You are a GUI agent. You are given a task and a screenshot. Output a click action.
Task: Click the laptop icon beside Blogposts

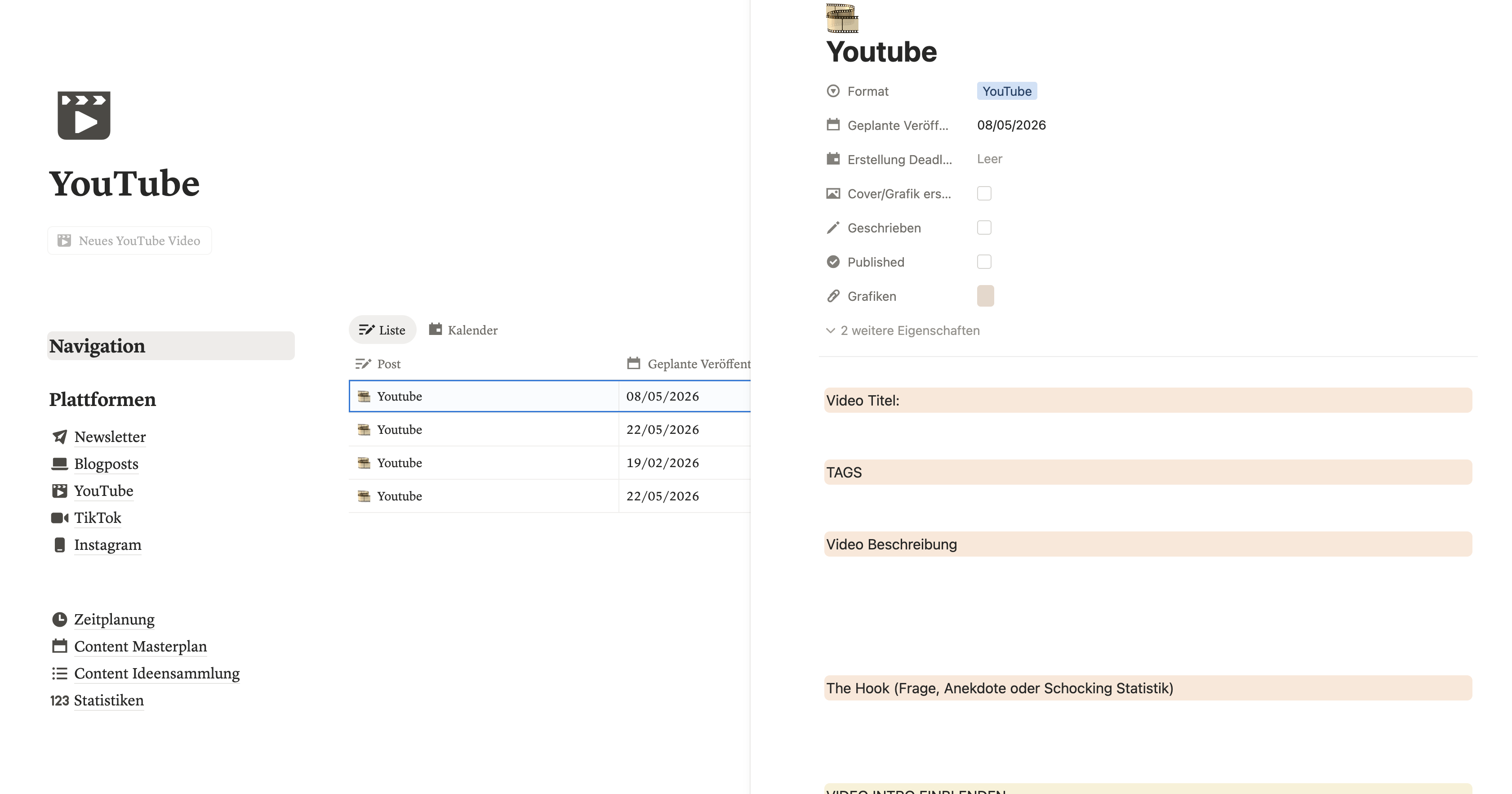point(59,464)
